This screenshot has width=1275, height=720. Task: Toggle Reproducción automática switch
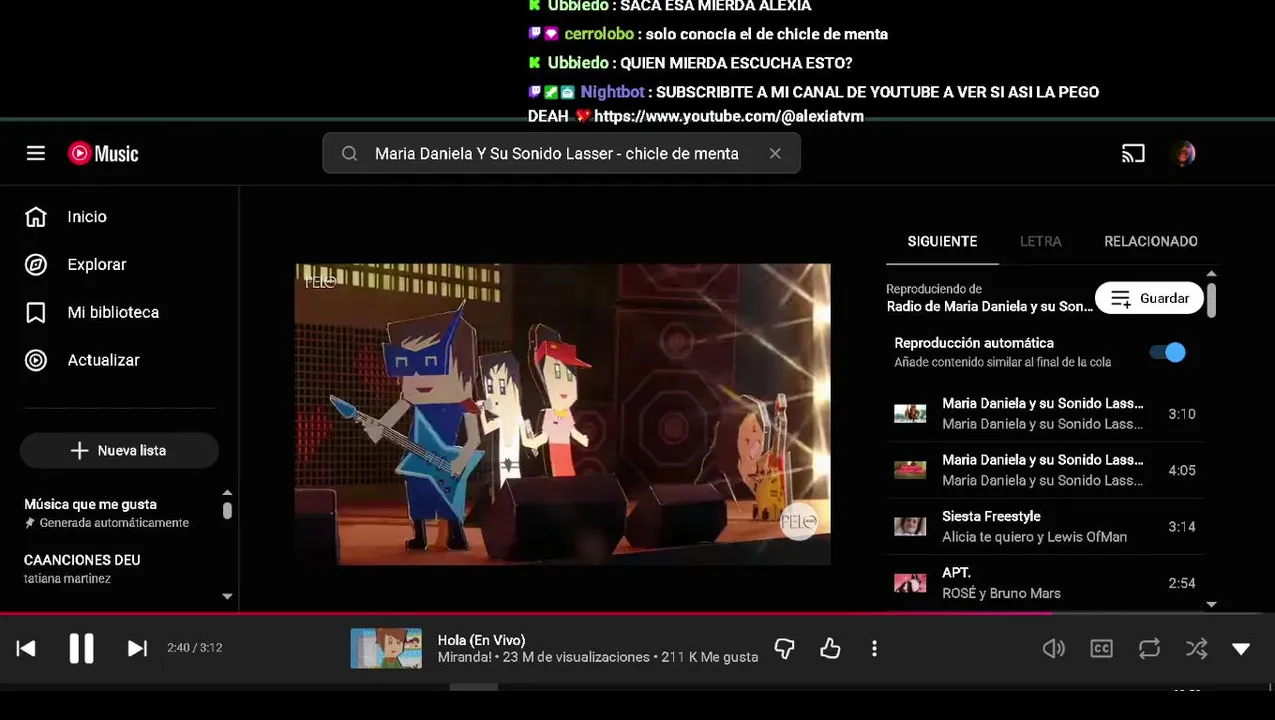point(1167,352)
